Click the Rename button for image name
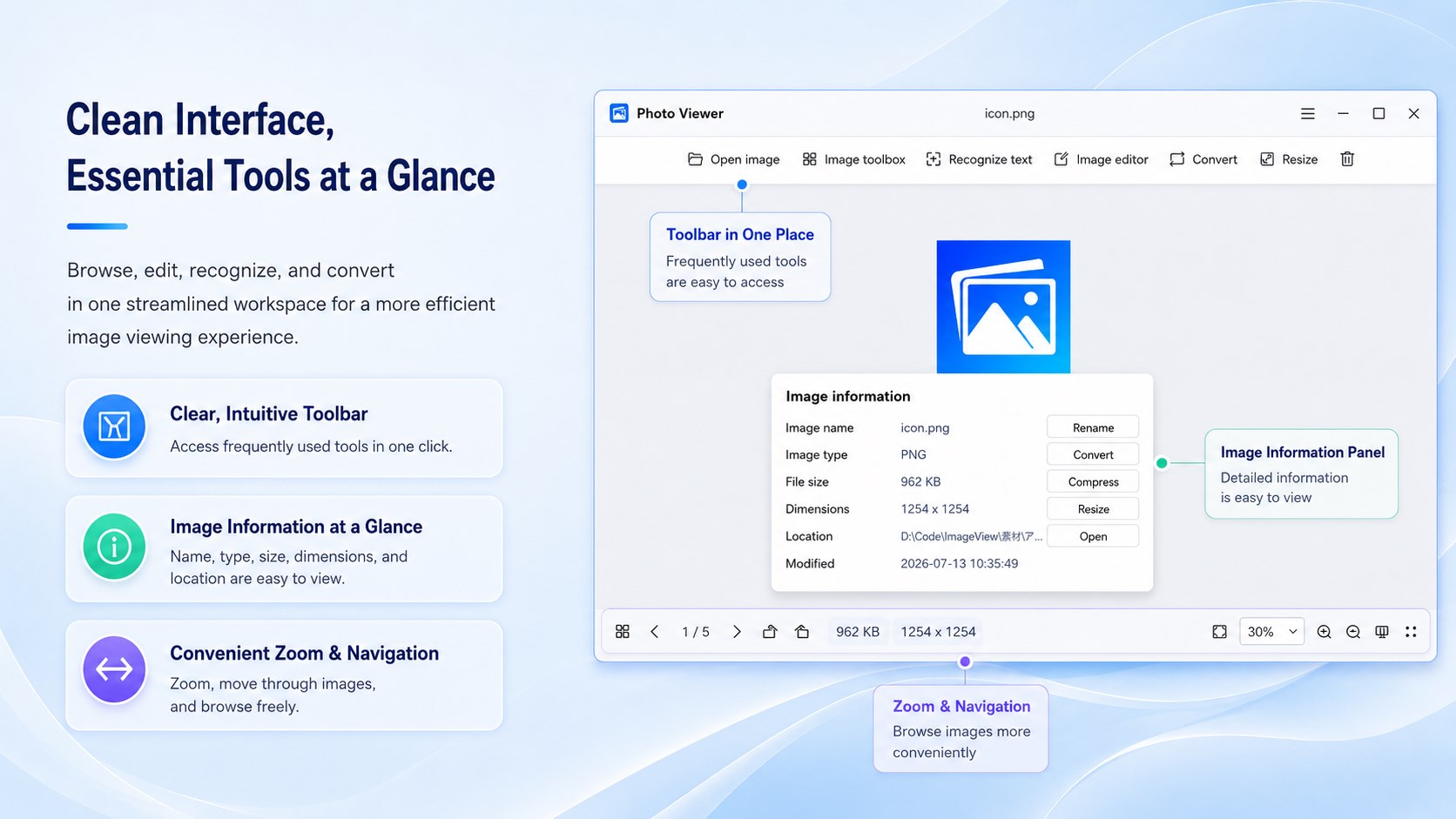Screen dimensions: 1456x819 [x=1093, y=427]
